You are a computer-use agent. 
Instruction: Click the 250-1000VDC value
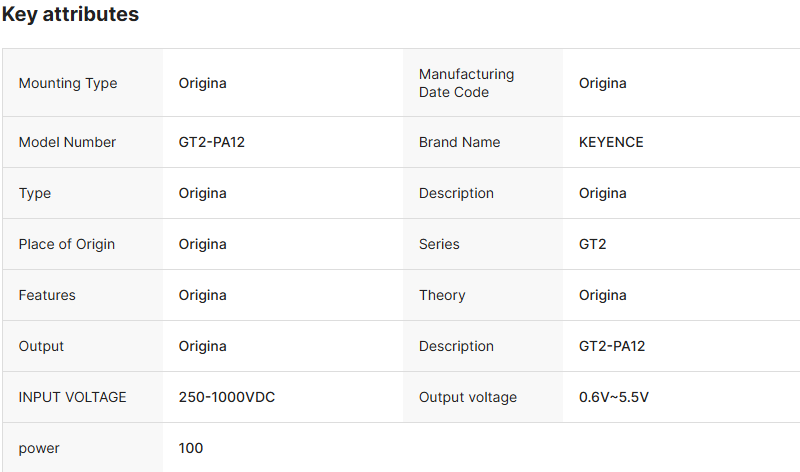(x=227, y=397)
